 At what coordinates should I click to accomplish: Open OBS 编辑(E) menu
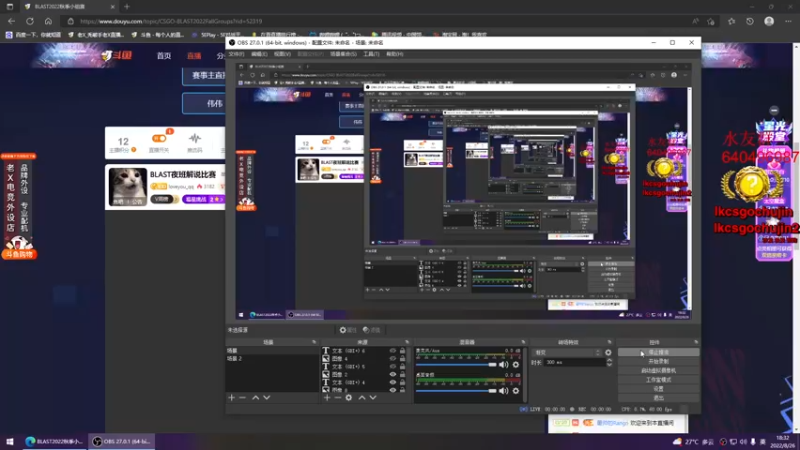coord(259,54)
